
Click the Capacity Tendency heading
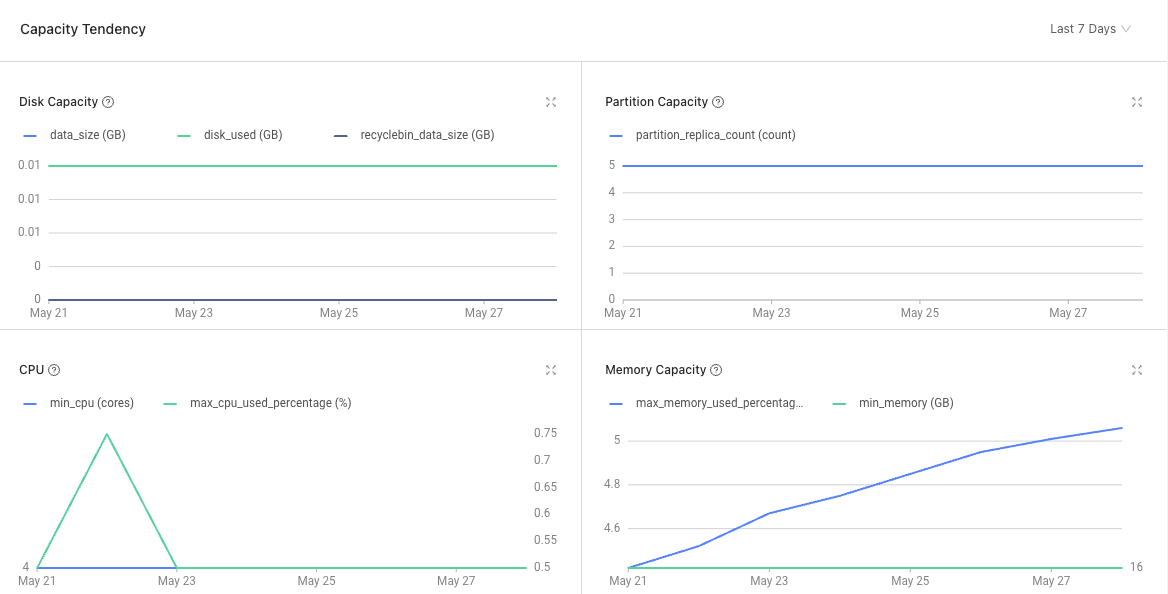(83, 29)
